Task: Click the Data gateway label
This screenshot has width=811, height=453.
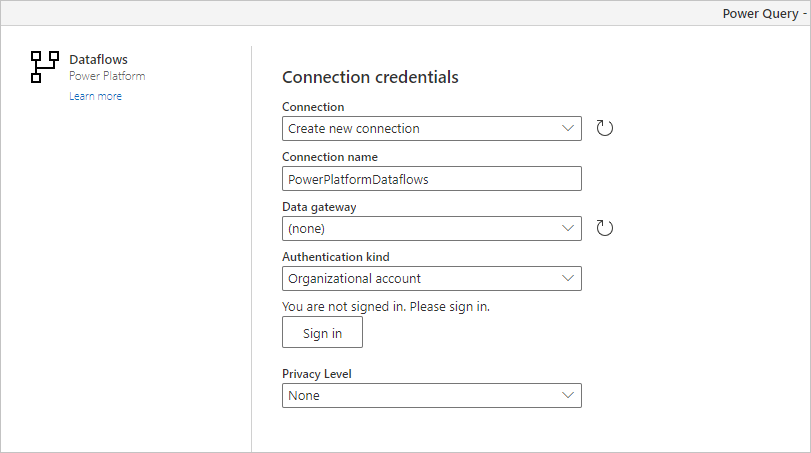Action: [319, 207]
